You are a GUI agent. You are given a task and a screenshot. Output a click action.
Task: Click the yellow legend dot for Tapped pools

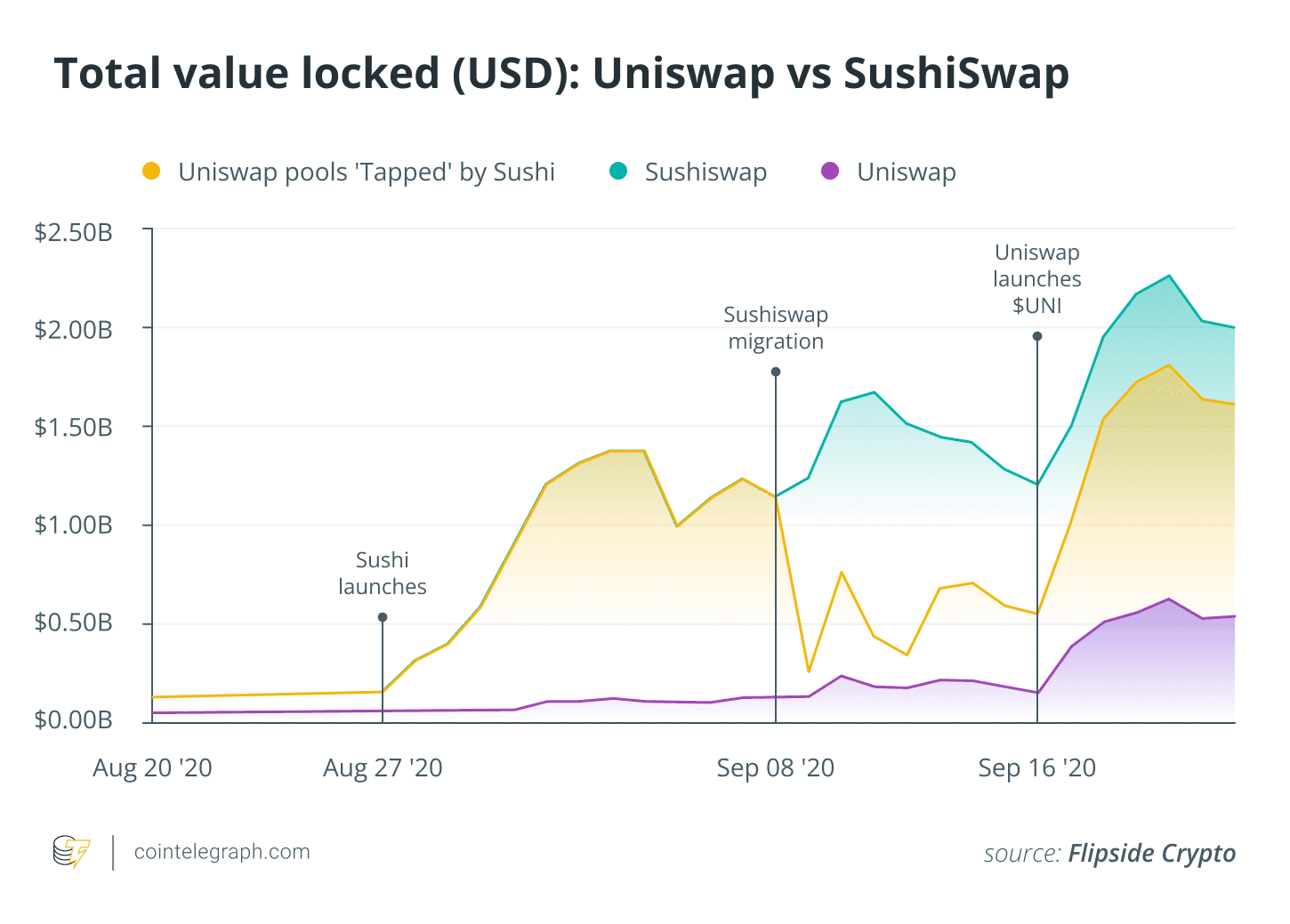point(151,171)
